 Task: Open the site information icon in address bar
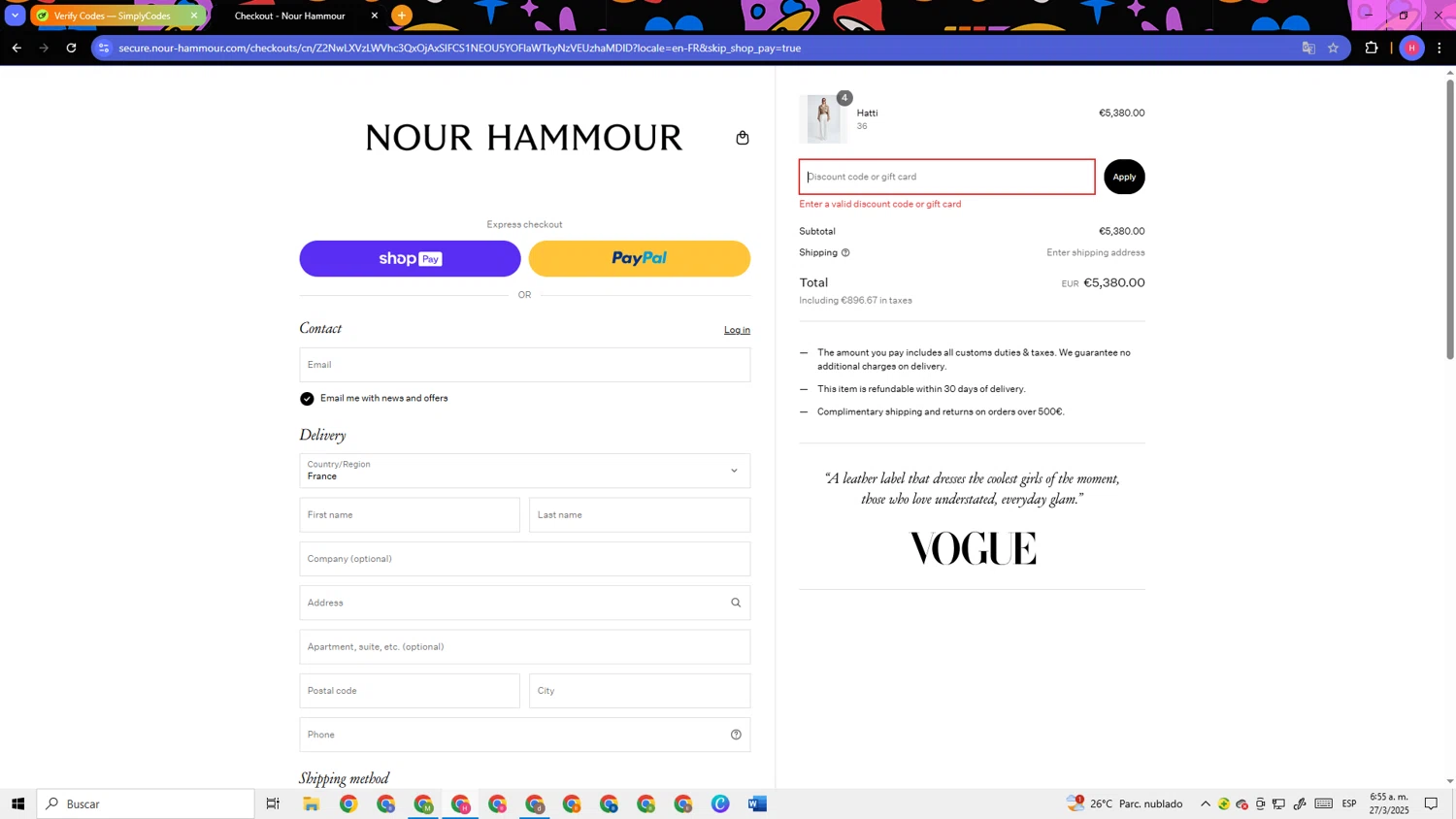point(105,48)
